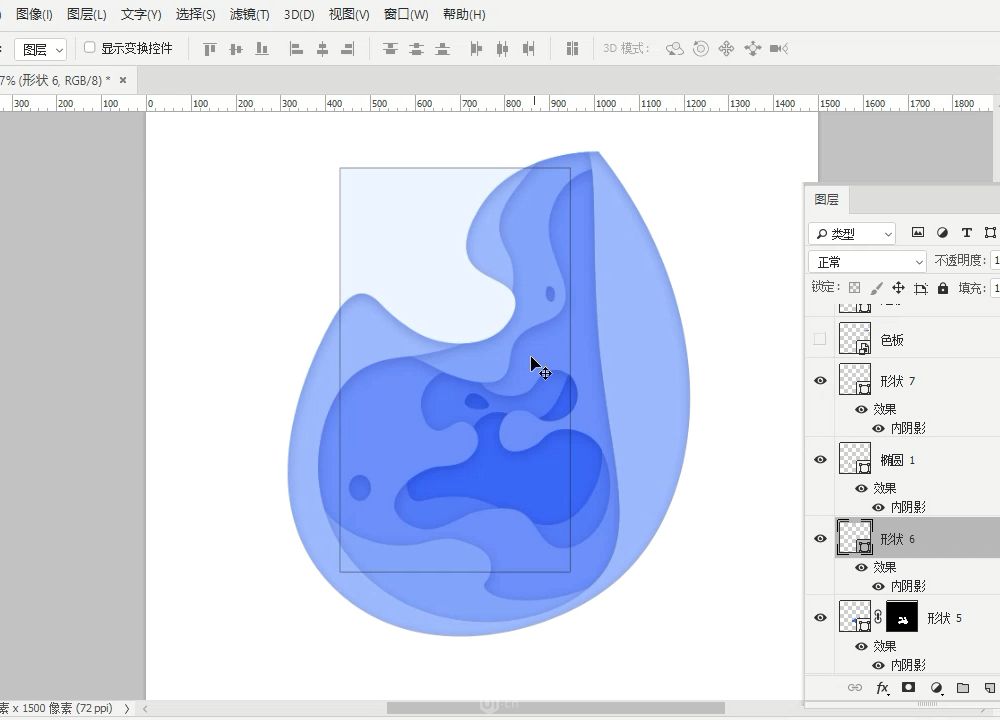Filter layers by adjustment layer icon

942,233
